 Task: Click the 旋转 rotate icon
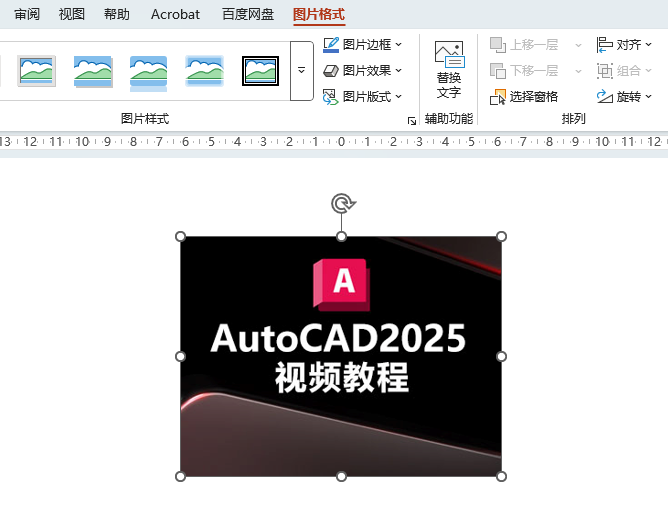(x=605, y=97)
